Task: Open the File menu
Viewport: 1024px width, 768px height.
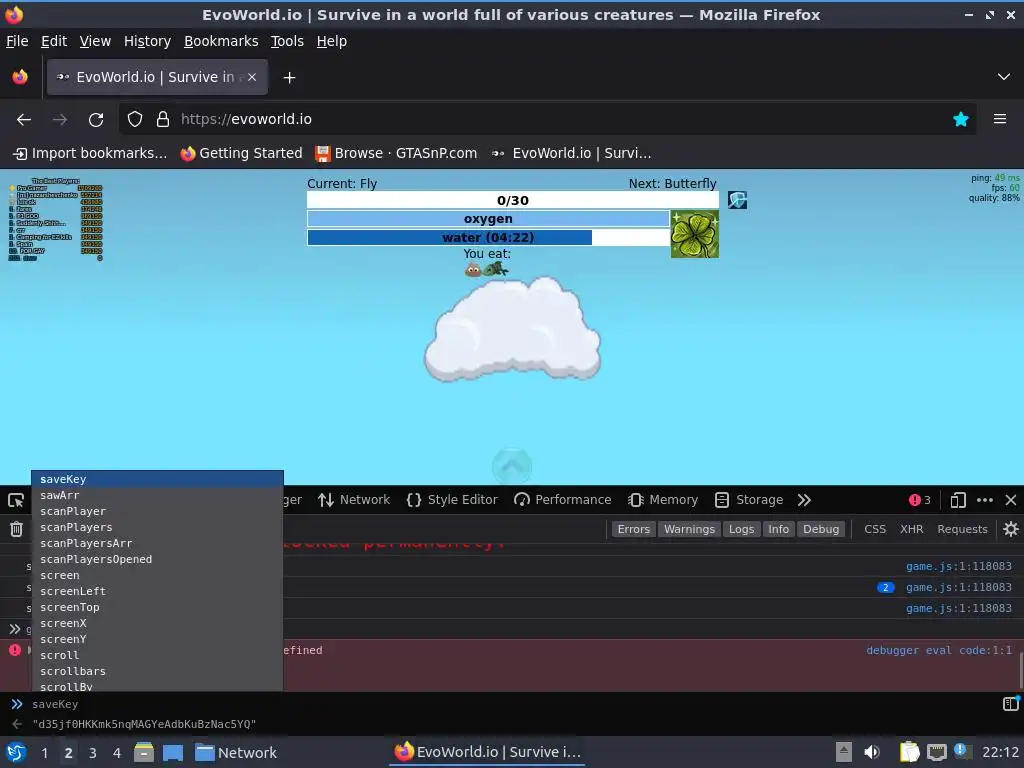Action: (17, 41)
